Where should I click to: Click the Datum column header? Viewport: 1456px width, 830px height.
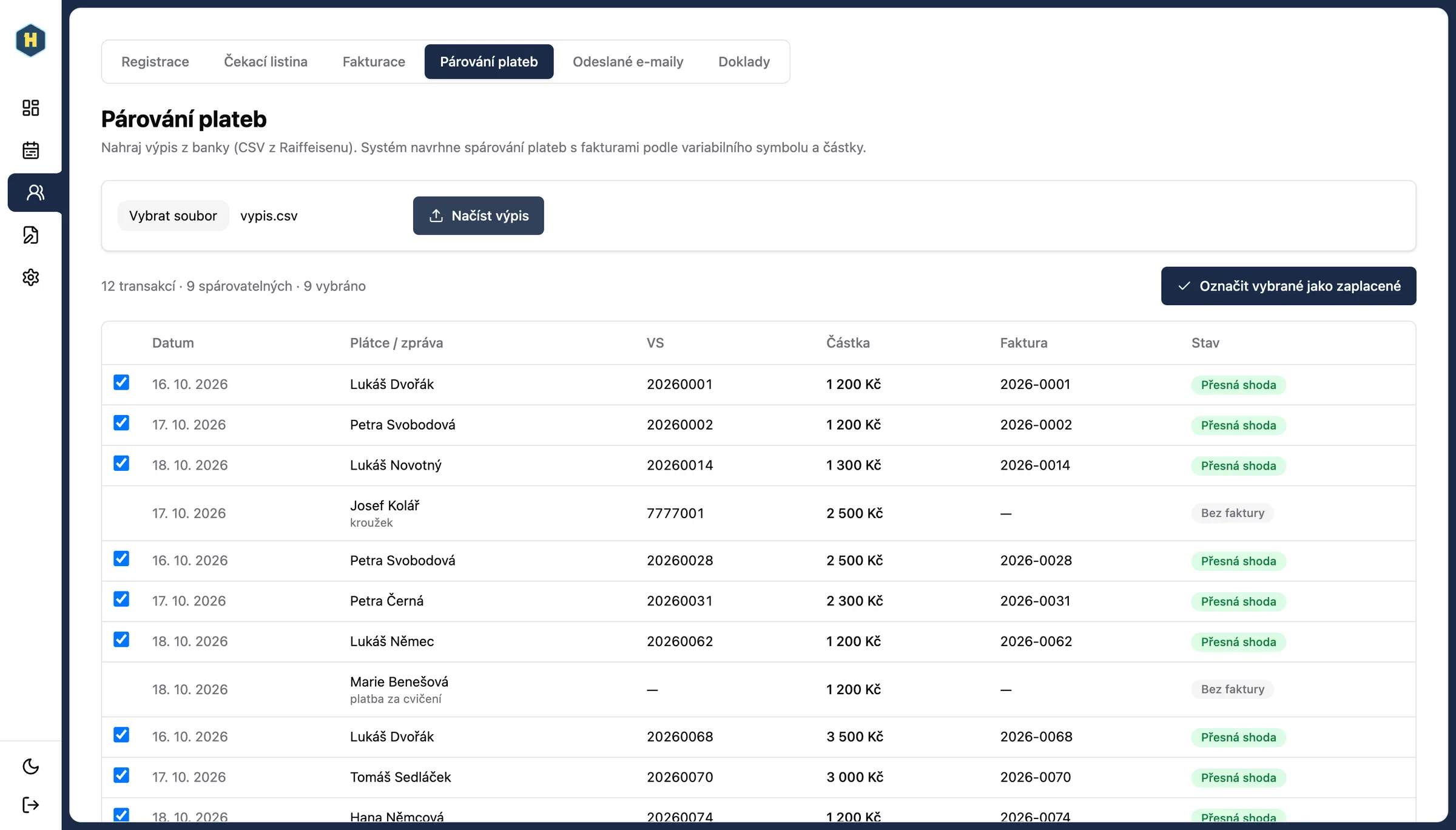pos(173,343)
